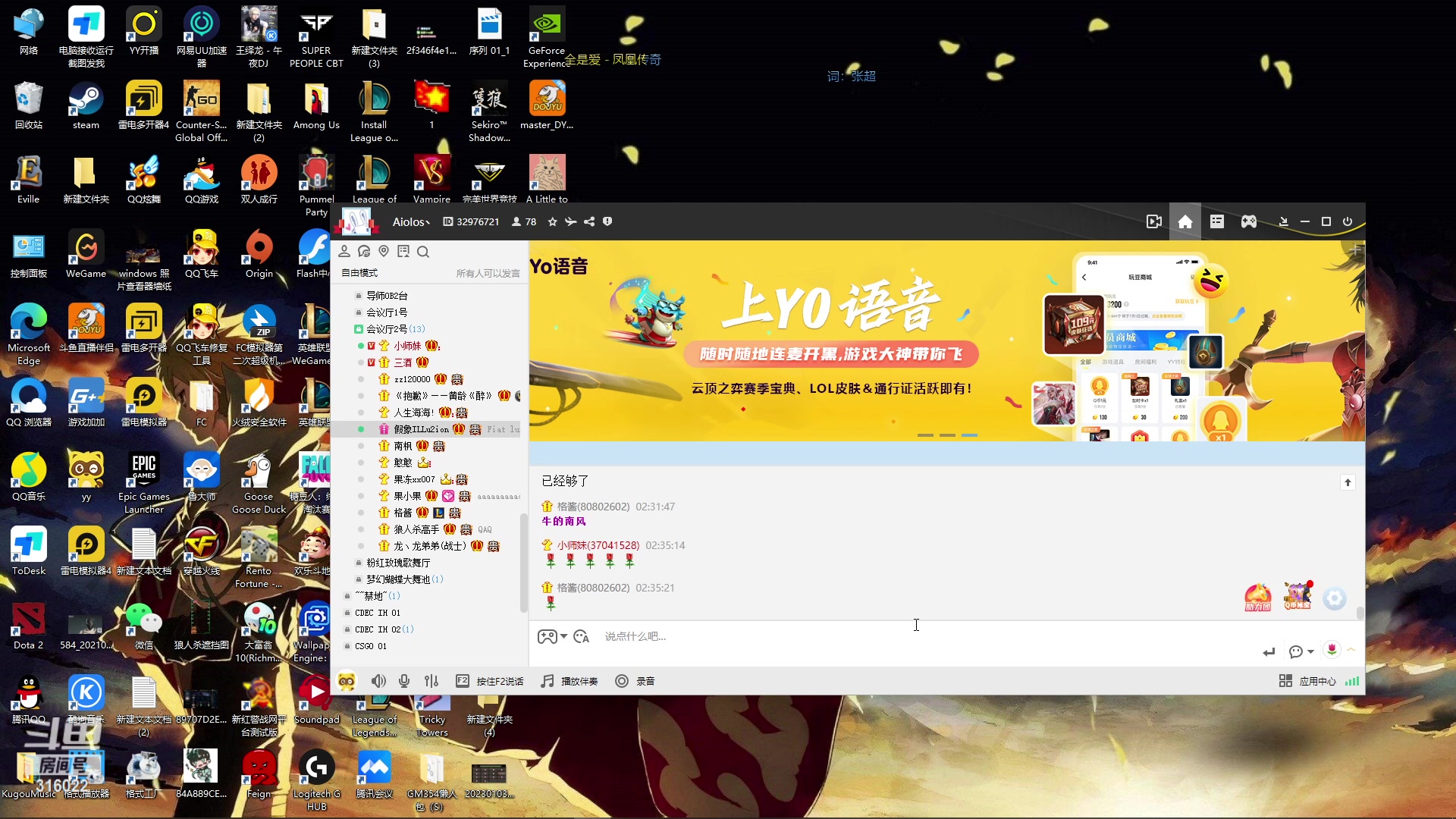Click the share icon in YY header
Image resolution: width=1456 pixels, height=819 pixels.
589,221
